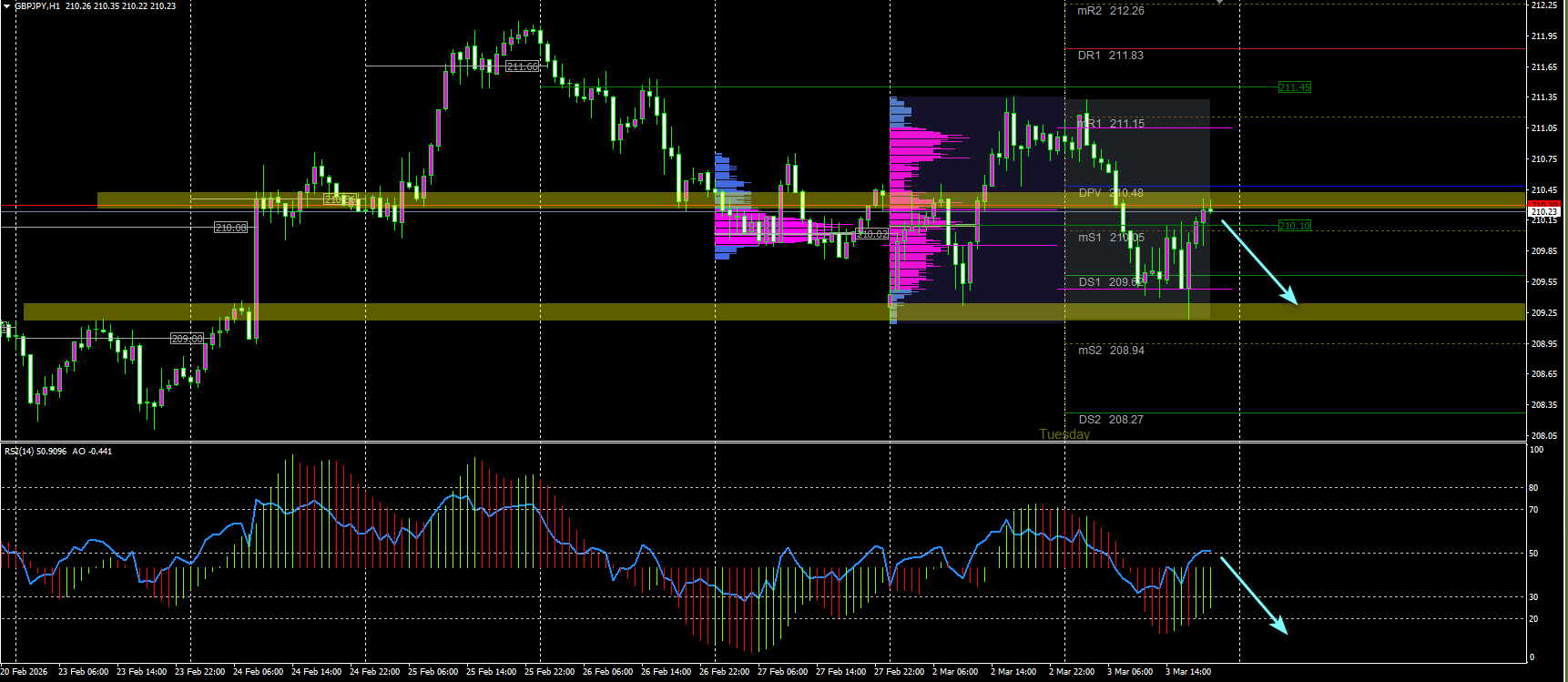Image resolution: width=1568 pixels, height=682 pixels.
Task: Click the 25 Feb 22:00 time label
Action: [x=549, y=672]
